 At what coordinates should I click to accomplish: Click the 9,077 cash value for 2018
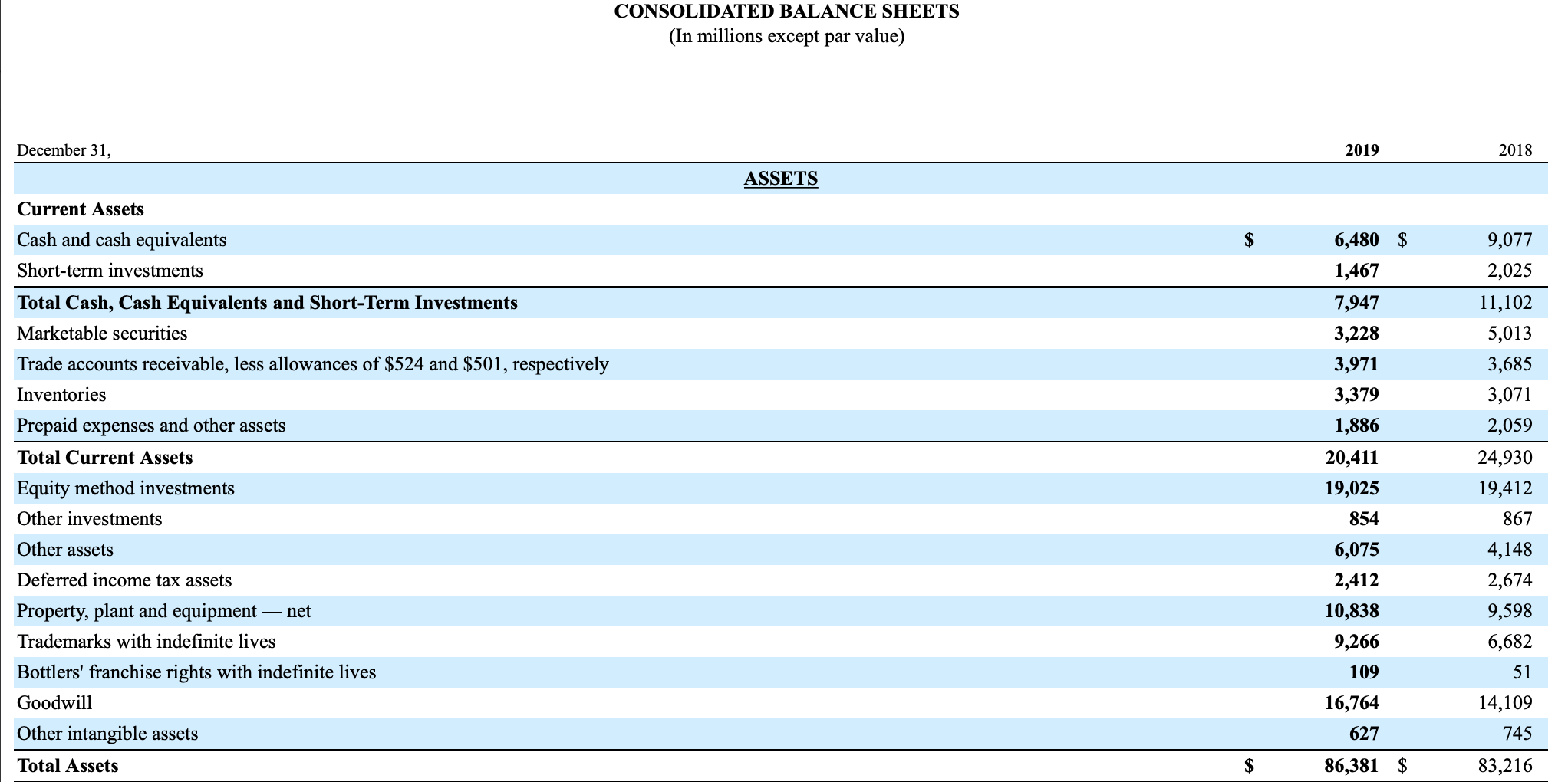click(1510, 240)
